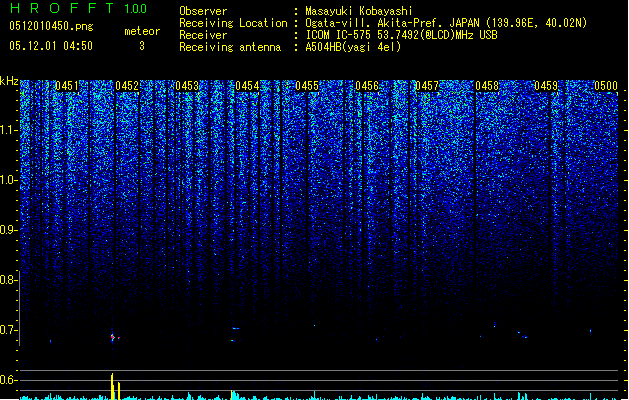
Task: Click the 0456 time marker
Action: [x=367, y=86]
